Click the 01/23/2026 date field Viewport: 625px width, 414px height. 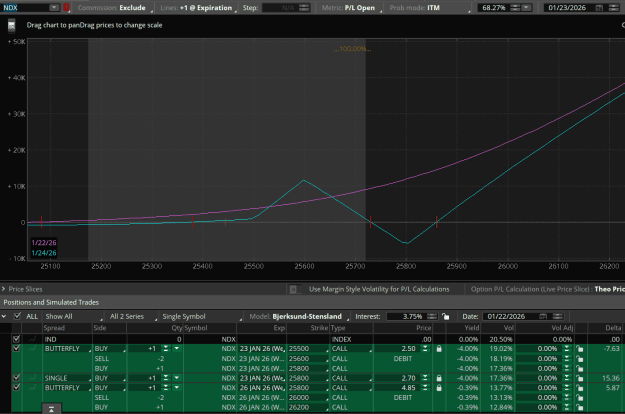coord(567,8)
